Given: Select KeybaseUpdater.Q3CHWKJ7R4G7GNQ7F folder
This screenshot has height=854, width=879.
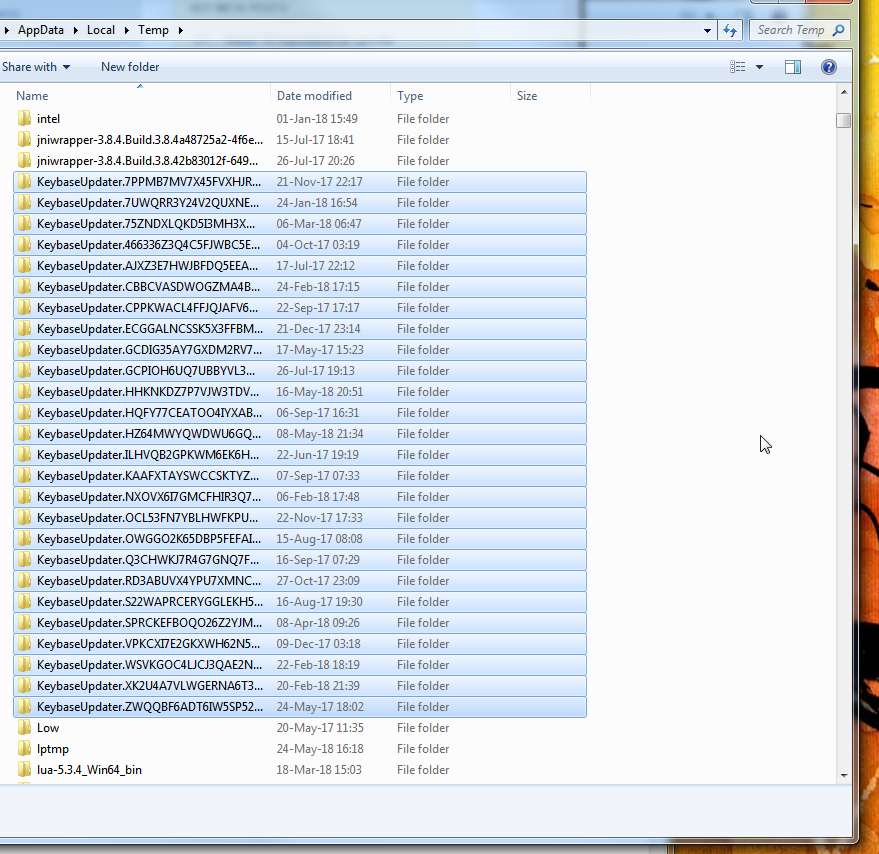Looking at the screenshot, I should coord(300,560).
